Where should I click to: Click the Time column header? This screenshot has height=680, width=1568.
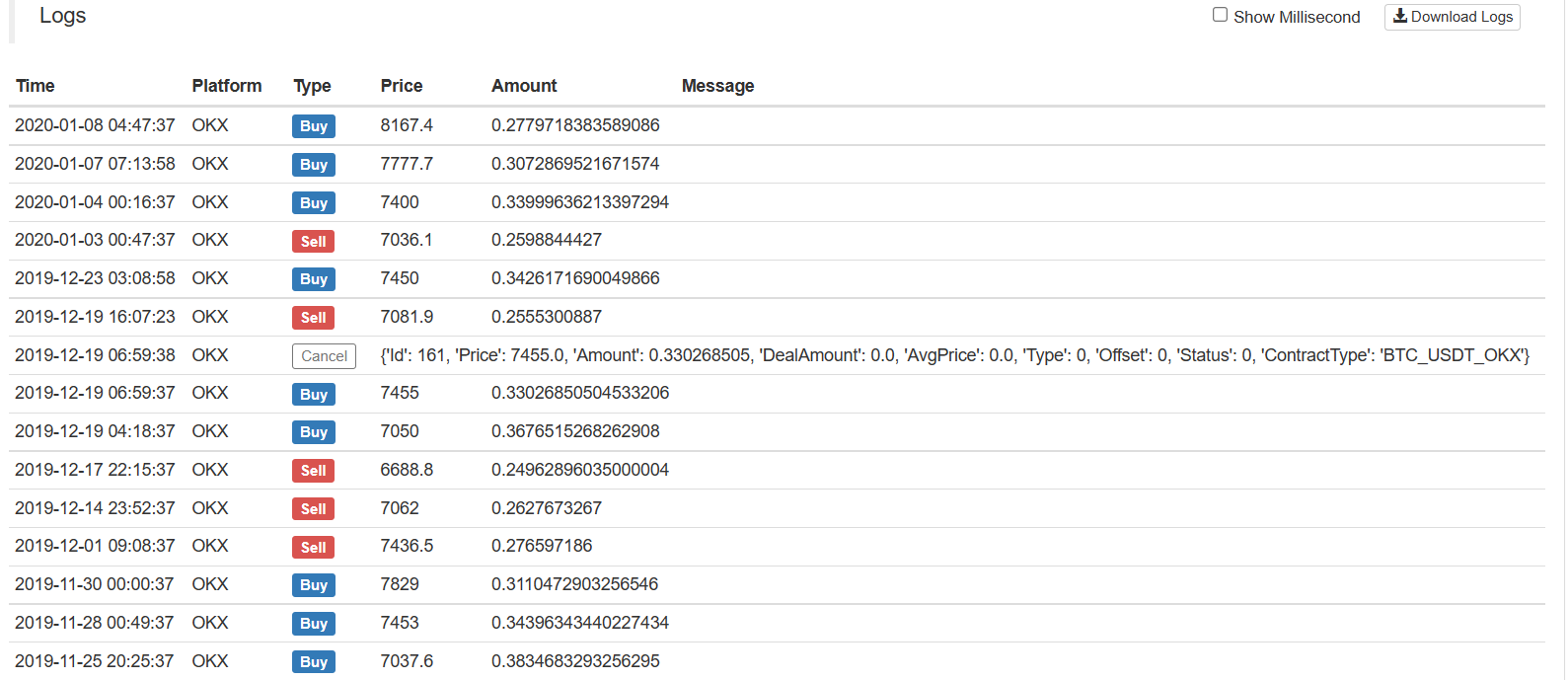[36, 86]
